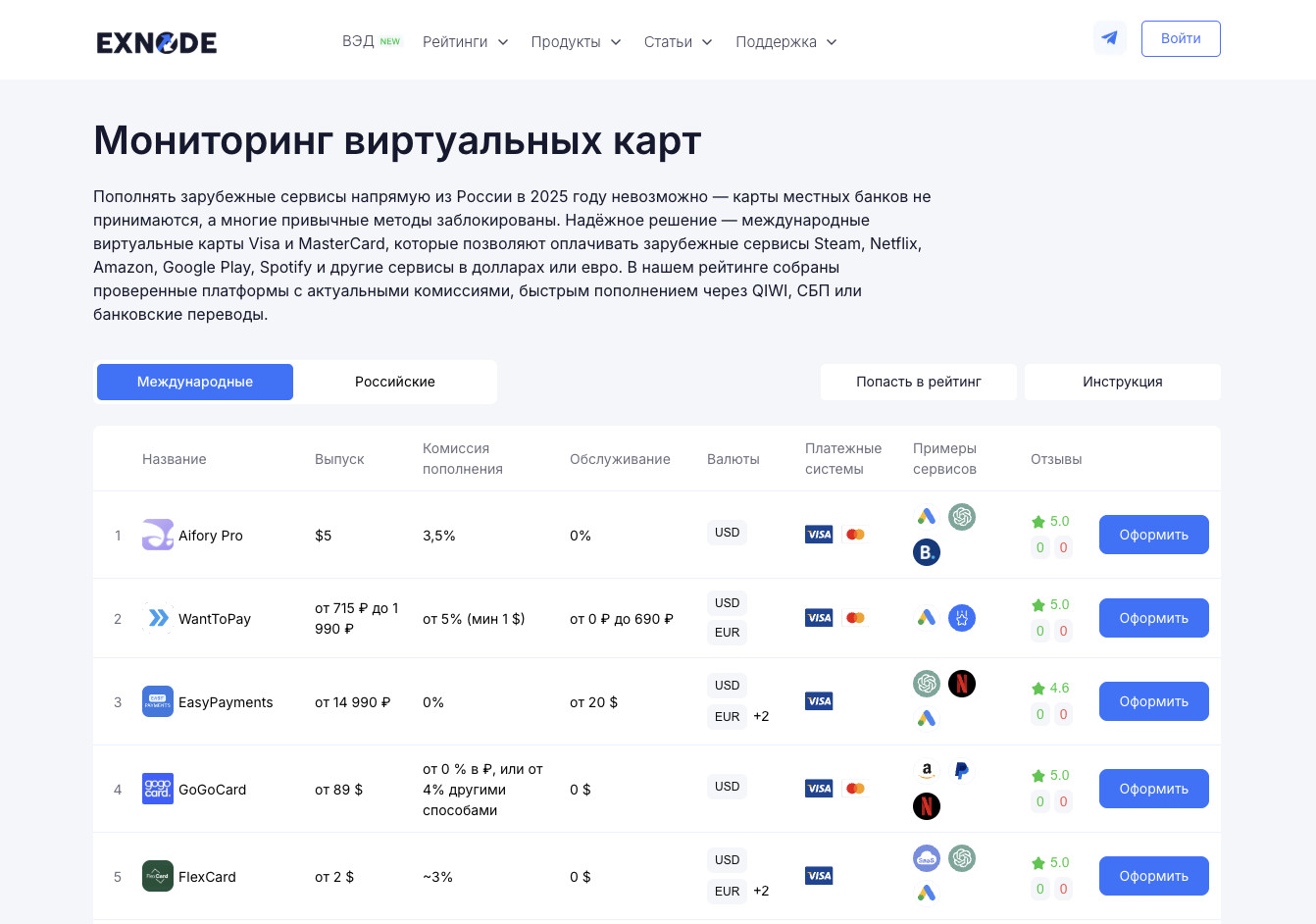Expand the Продукты dropdown menu
Screen dimensions: 1316x924
tap(577, 42)
